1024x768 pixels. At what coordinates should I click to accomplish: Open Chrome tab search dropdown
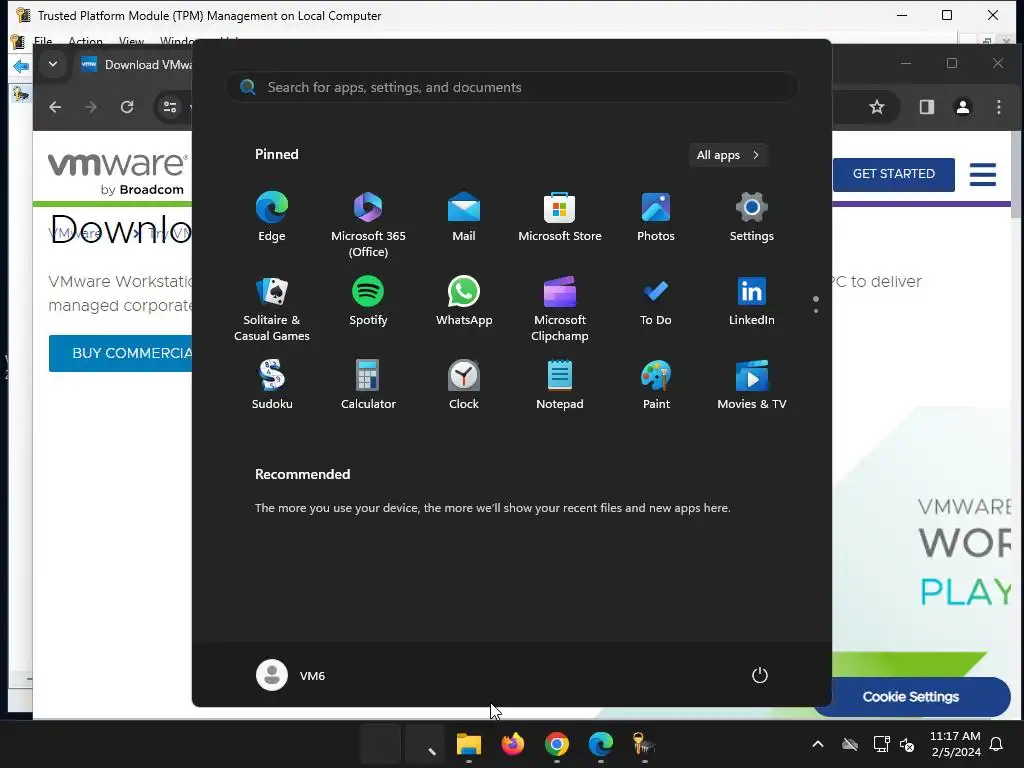click(x=53, y=64)
